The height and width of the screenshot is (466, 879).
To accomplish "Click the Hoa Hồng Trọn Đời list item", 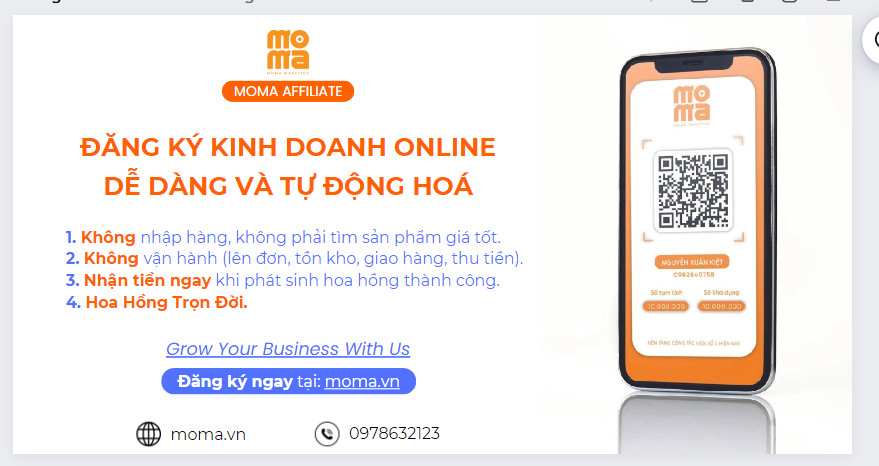I will click(156, 302).
